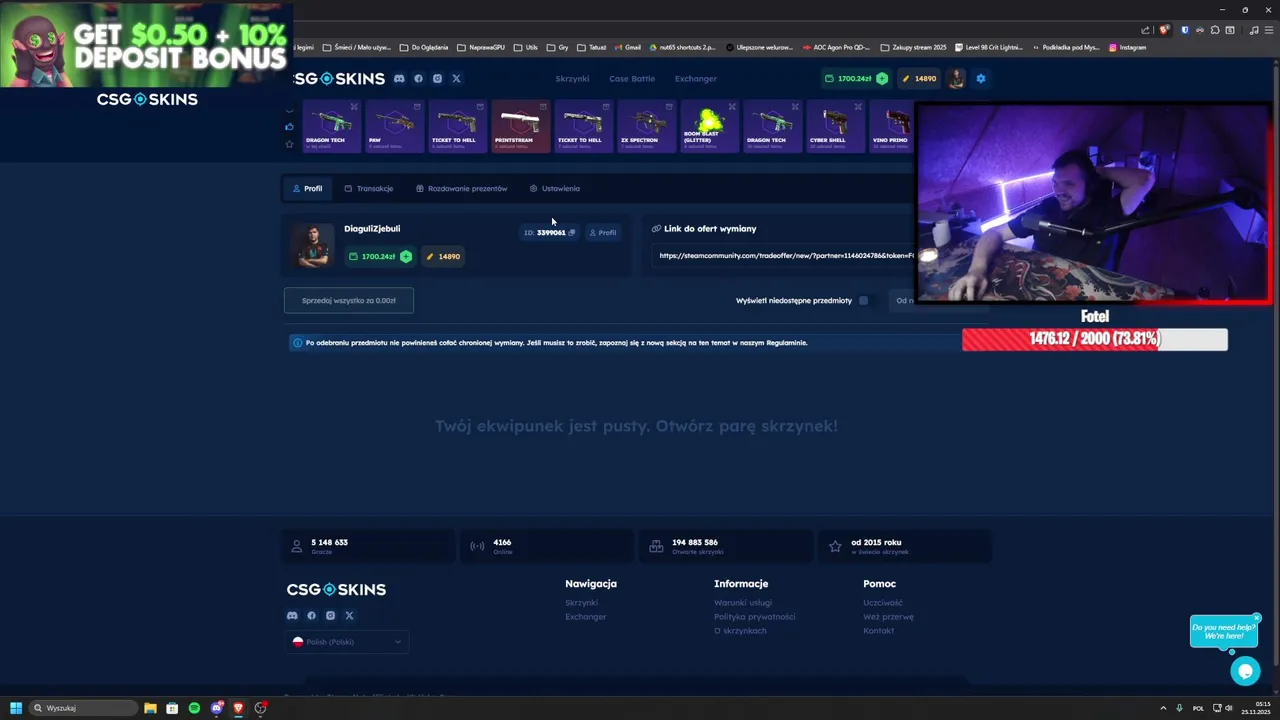Open the Gmail bookmark

627,47
